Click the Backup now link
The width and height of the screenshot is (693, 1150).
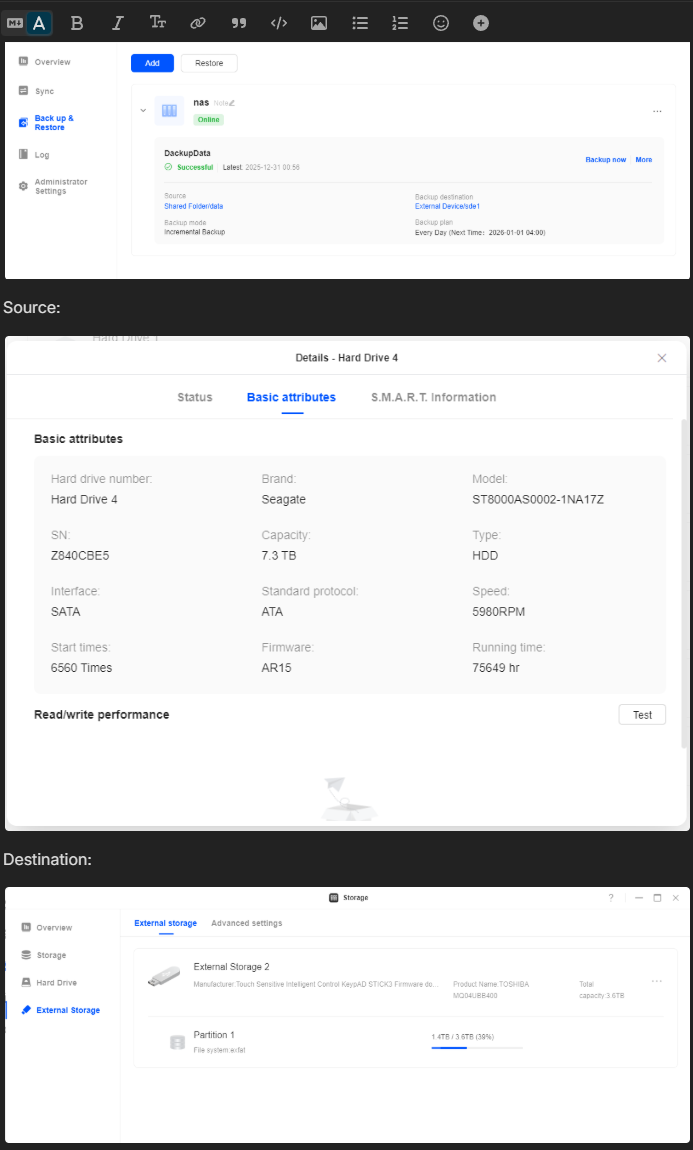(605, 160)
